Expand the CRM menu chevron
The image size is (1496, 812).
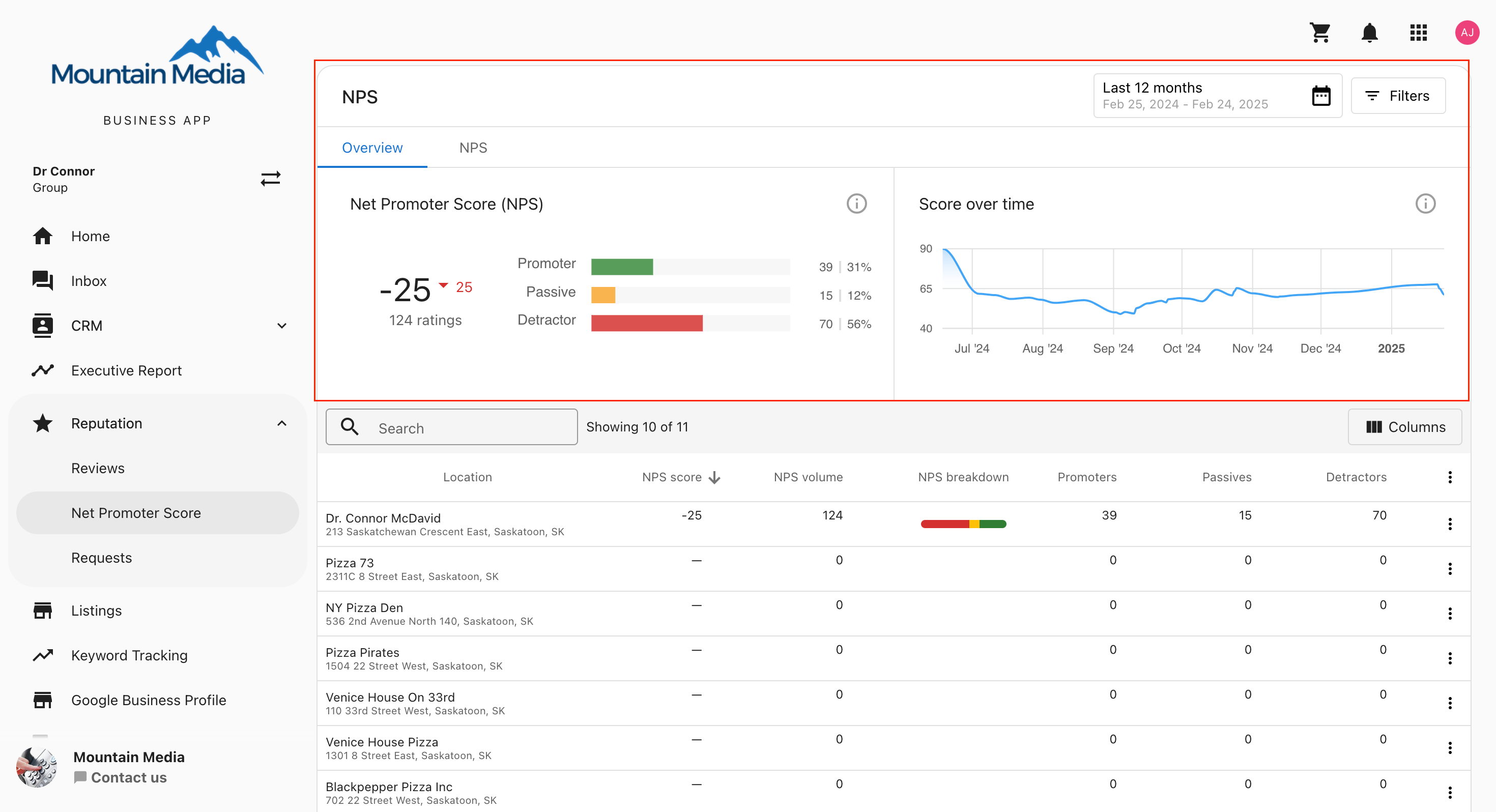[x=282, y=326]
